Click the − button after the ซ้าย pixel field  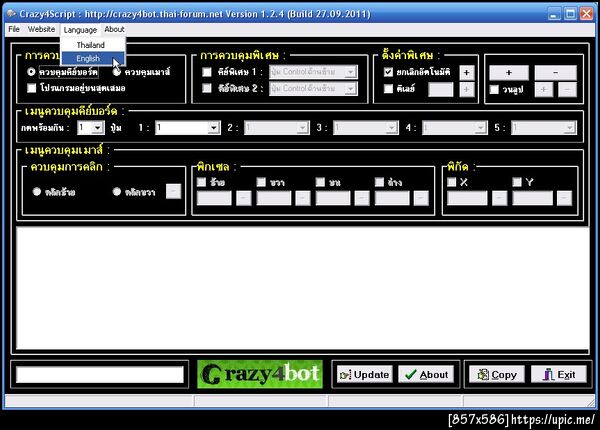(243, 198)
